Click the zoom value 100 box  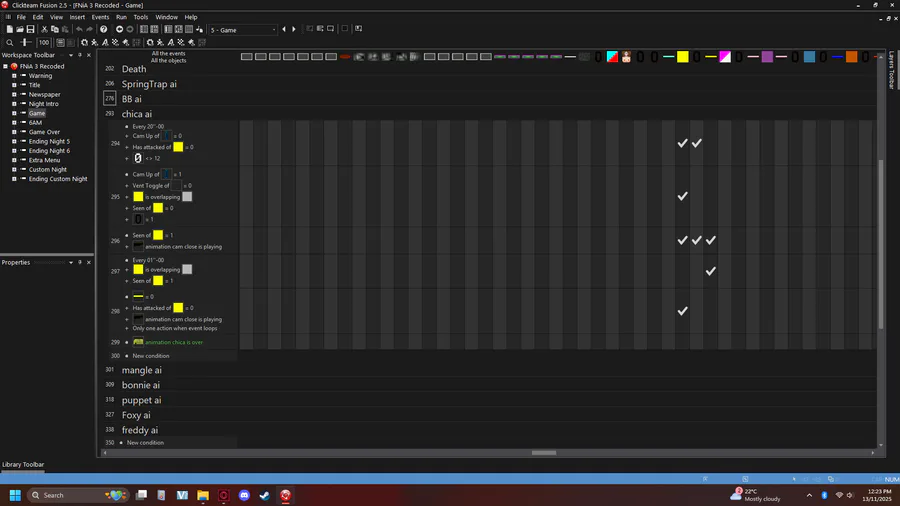(x=44, y=42)
